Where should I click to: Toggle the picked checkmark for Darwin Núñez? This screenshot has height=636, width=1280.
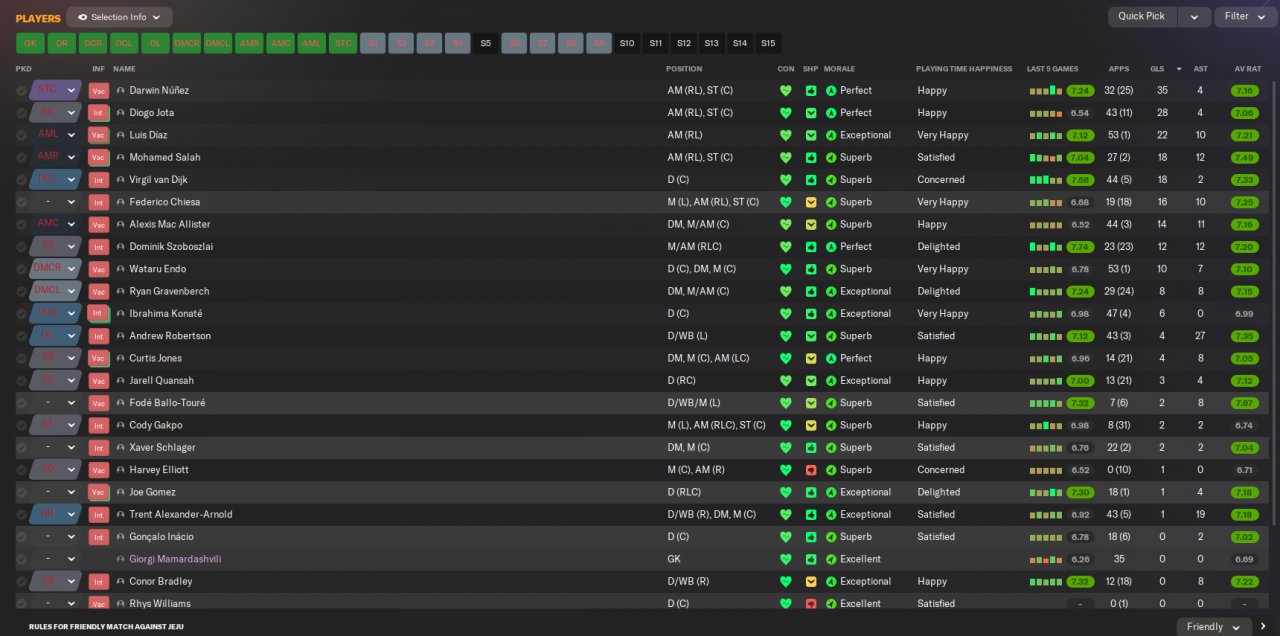21,90
